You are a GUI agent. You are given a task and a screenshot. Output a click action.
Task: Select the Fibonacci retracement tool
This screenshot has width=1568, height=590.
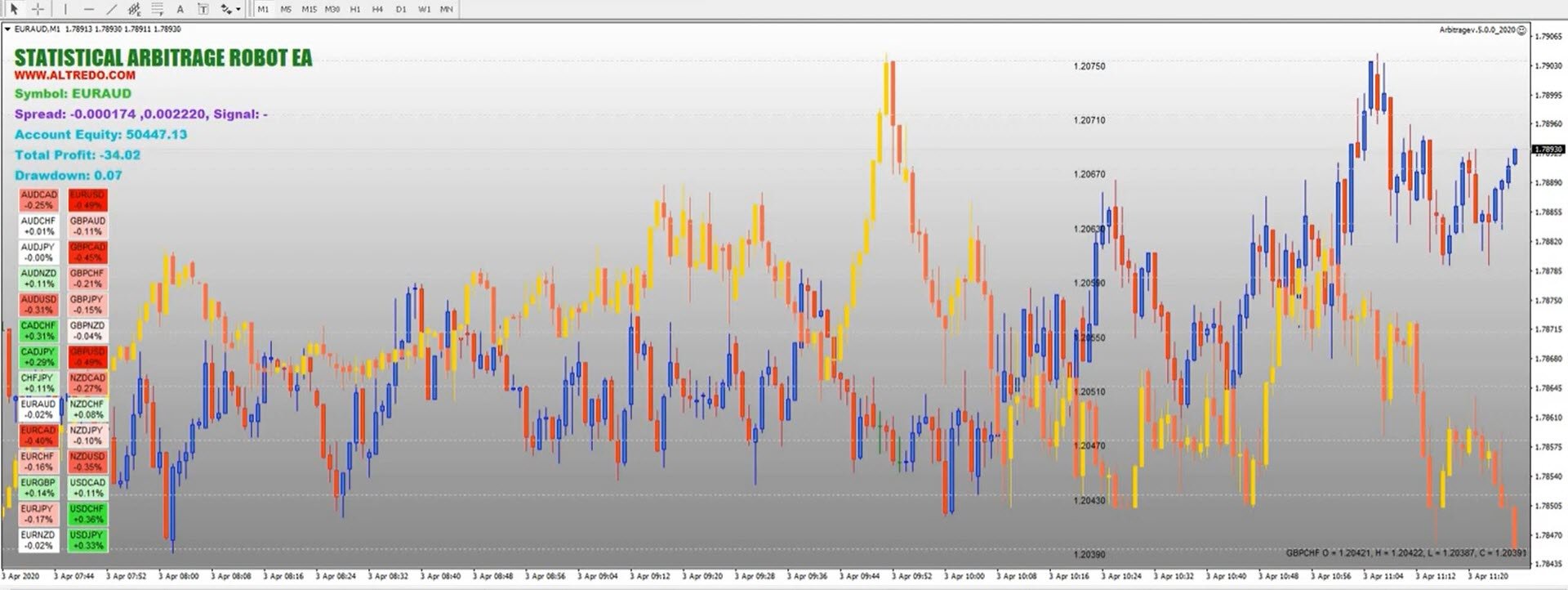[158, 9]
